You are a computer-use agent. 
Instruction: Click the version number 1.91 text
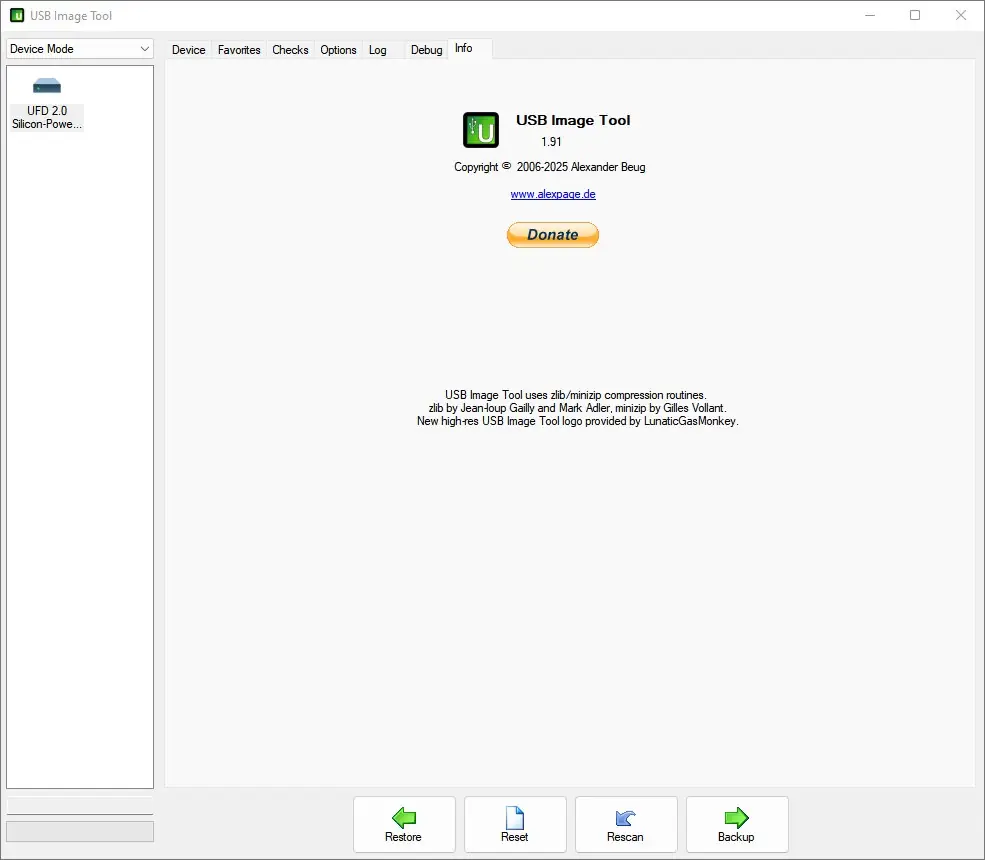552,142
